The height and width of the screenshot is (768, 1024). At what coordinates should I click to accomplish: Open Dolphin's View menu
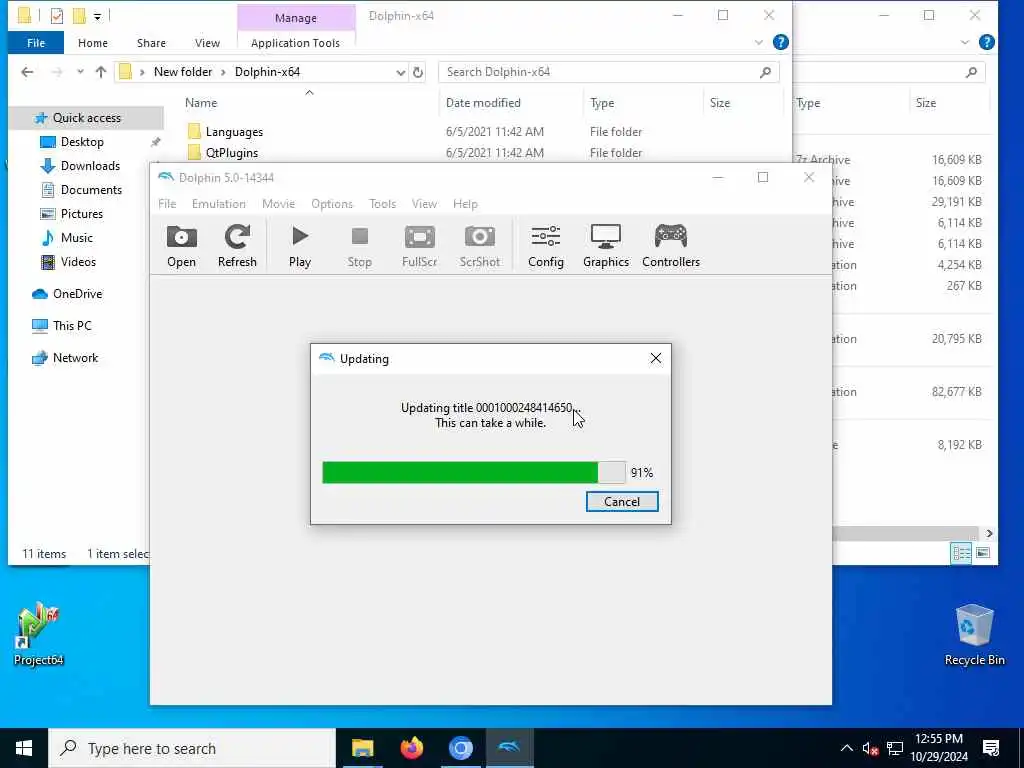click(424, 204)
